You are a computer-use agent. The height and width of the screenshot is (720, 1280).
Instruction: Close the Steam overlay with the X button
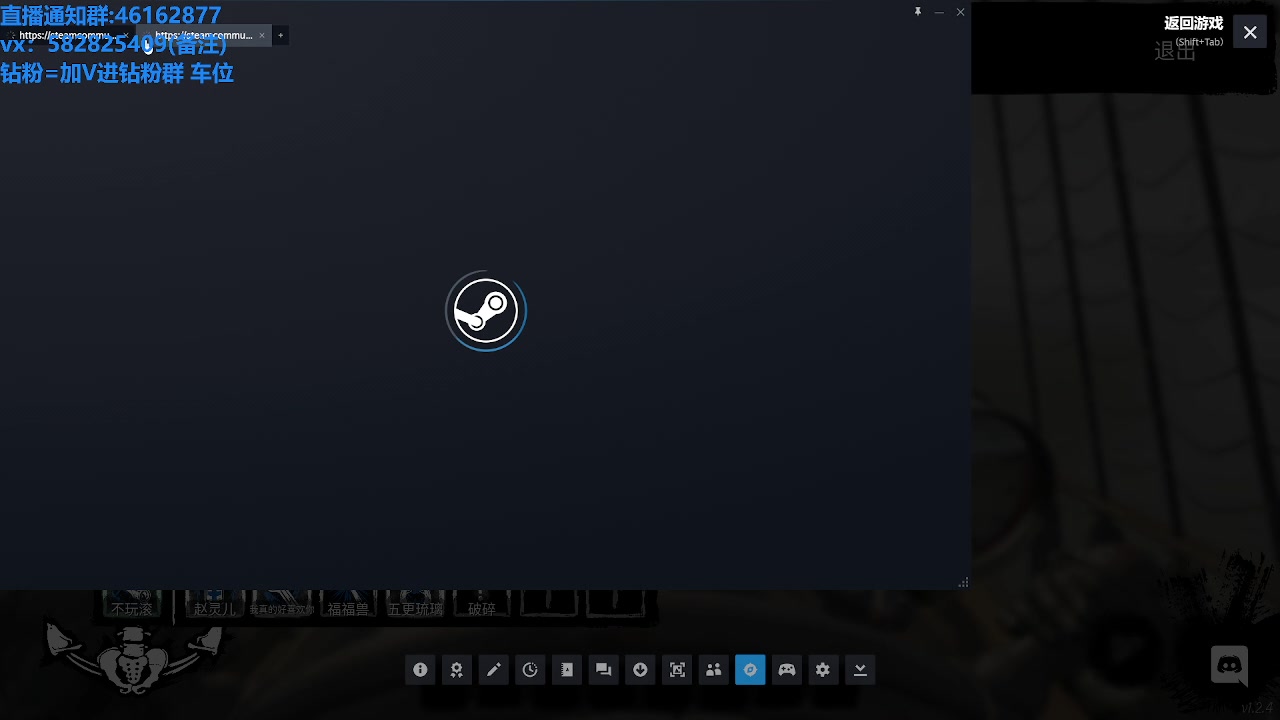[1250, 32]
